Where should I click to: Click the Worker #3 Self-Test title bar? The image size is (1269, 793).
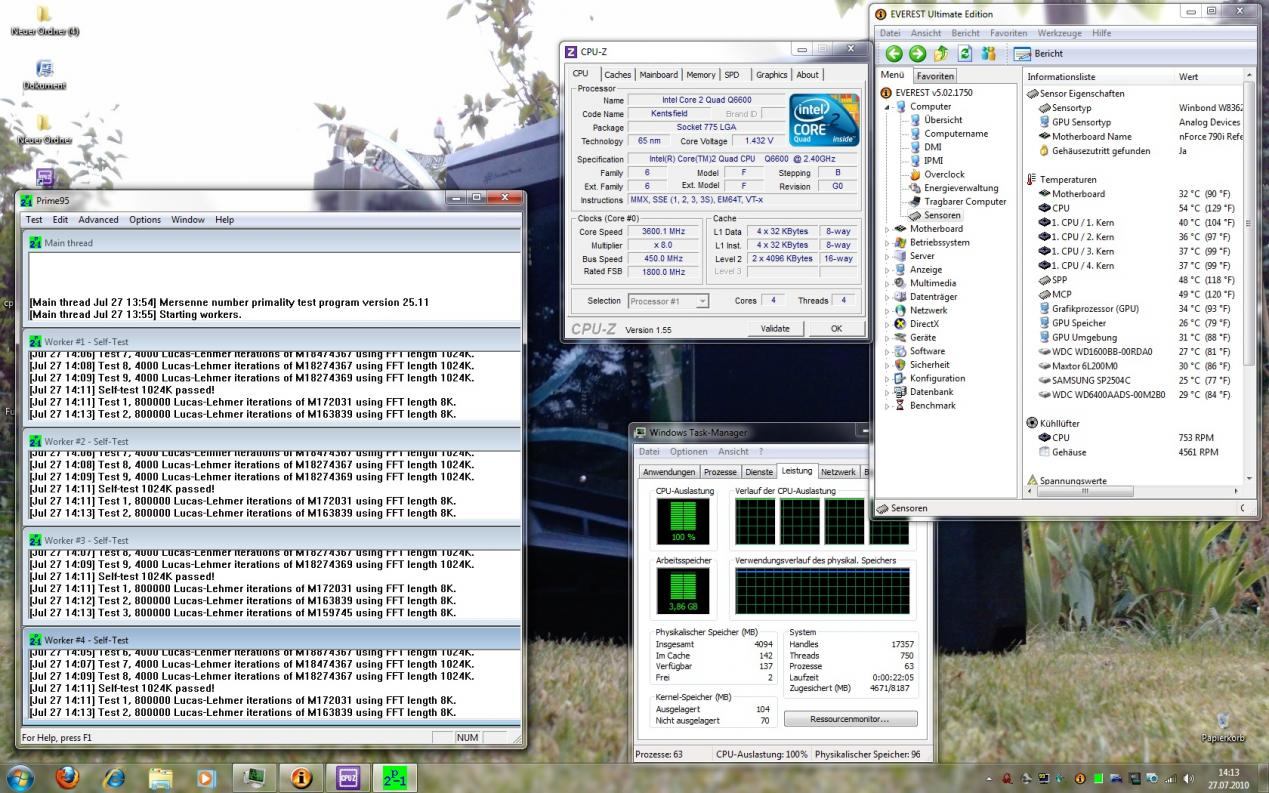click(271, 540)
